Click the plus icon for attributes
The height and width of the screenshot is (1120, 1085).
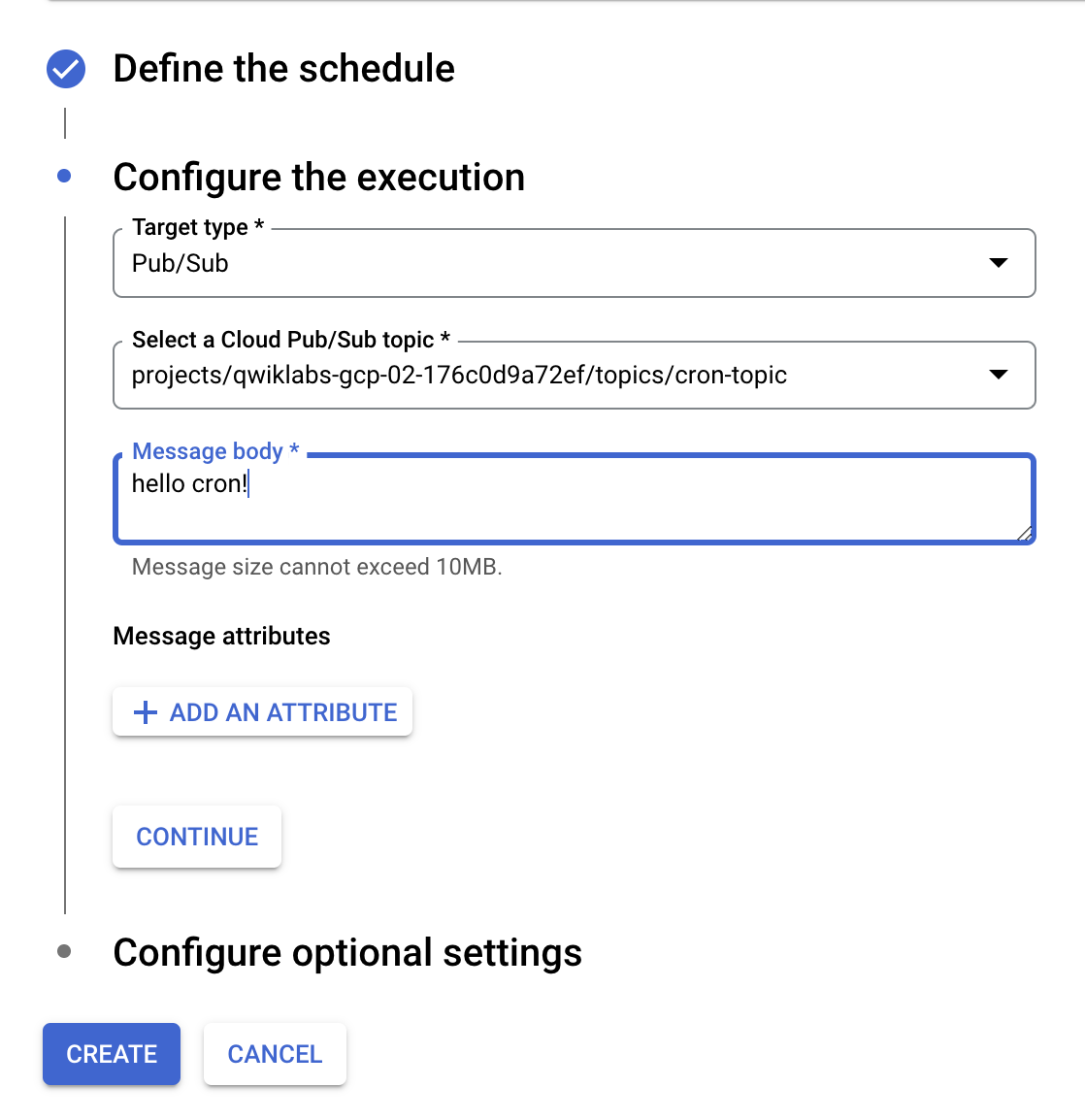145,712
